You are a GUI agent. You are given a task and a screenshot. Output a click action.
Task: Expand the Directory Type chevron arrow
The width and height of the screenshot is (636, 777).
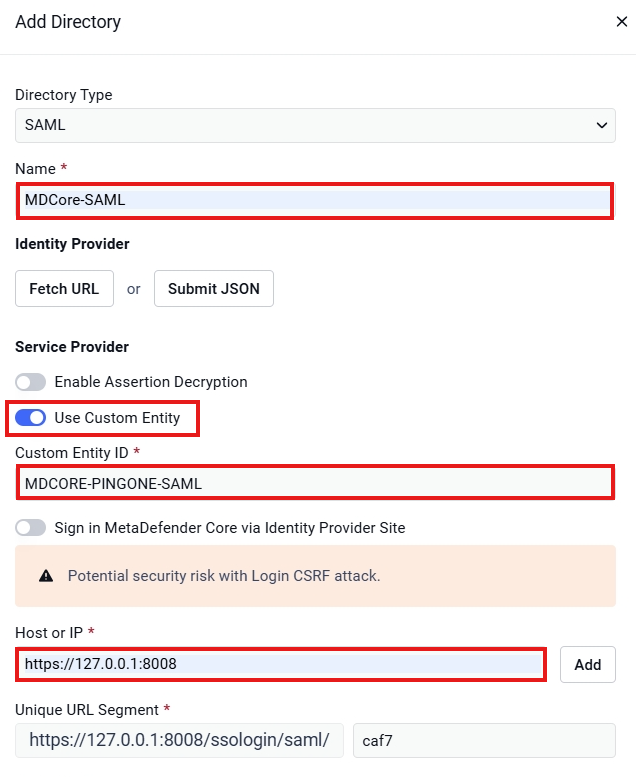coord(601,125)
